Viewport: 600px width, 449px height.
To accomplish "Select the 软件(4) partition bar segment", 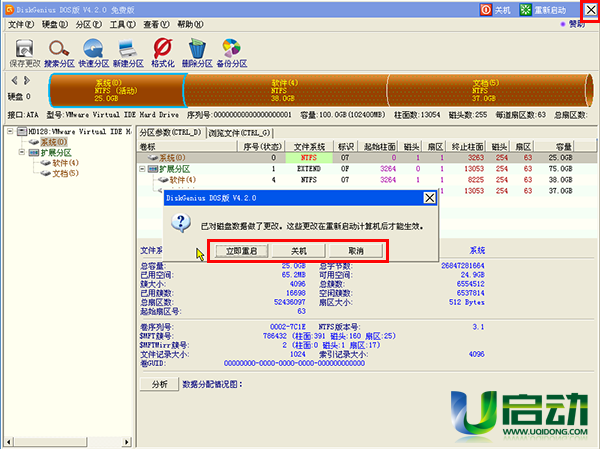I will point(285,90).
